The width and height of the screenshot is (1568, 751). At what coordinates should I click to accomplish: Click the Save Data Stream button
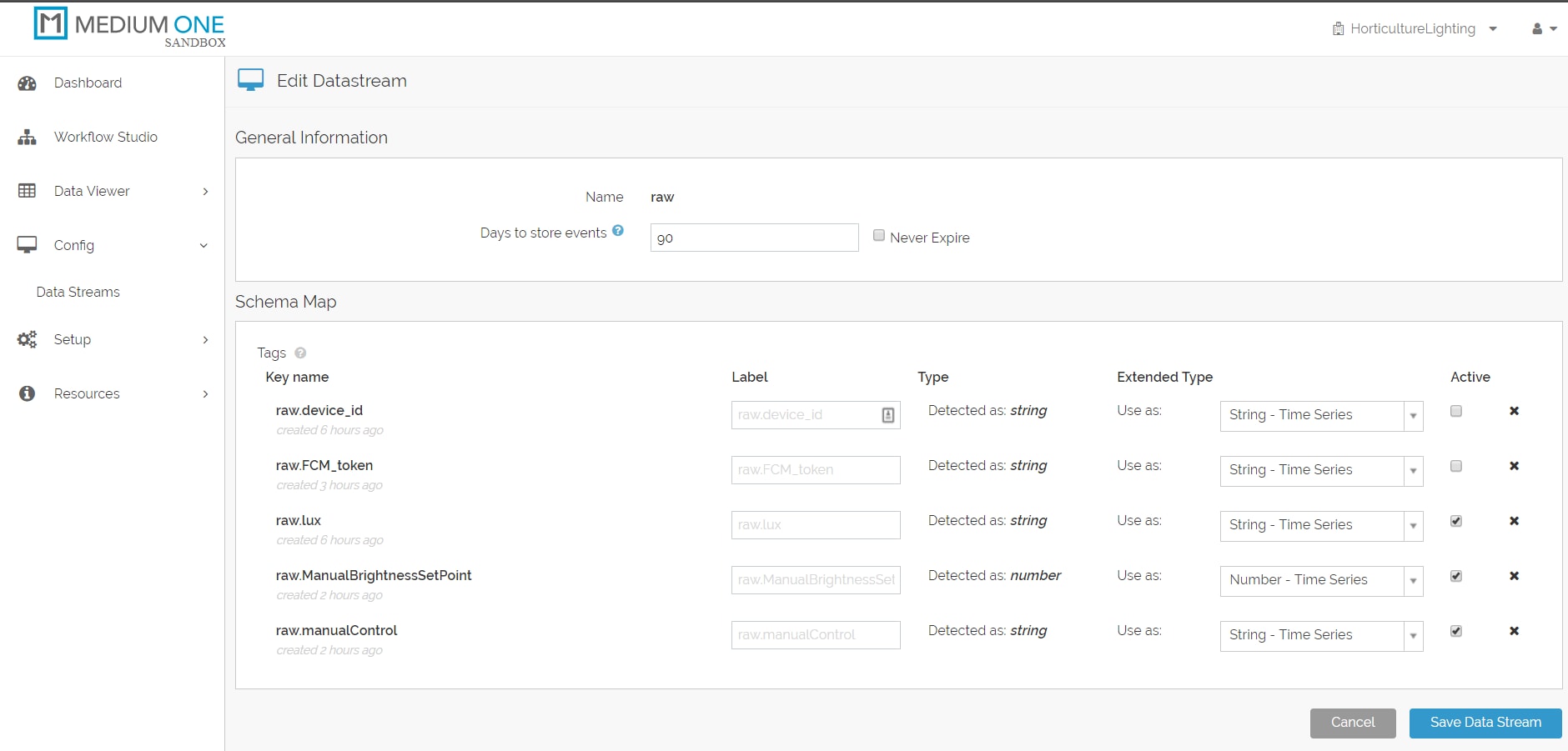click(x=1485, y=723)
